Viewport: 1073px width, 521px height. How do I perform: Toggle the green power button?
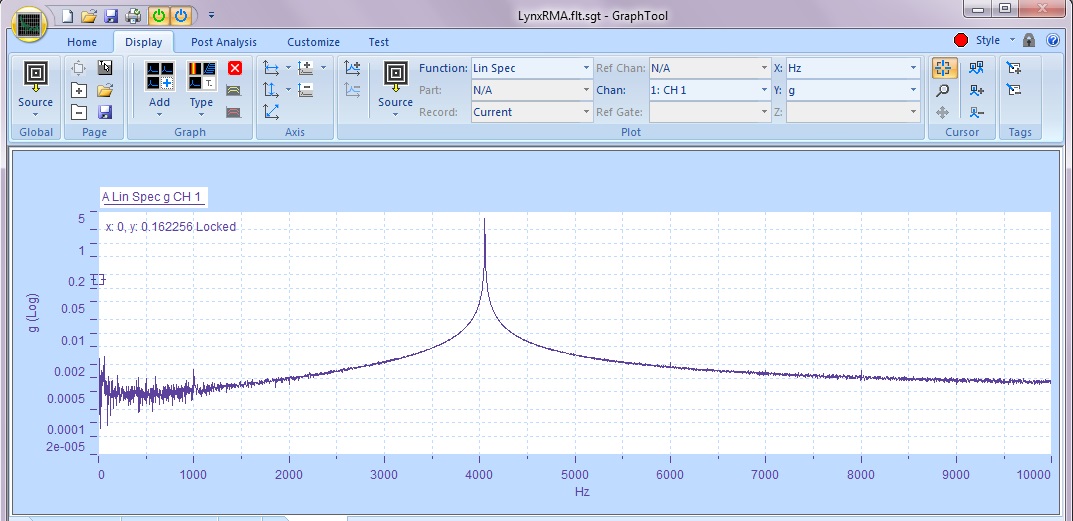pyautogui.click(x=158, y=15)
